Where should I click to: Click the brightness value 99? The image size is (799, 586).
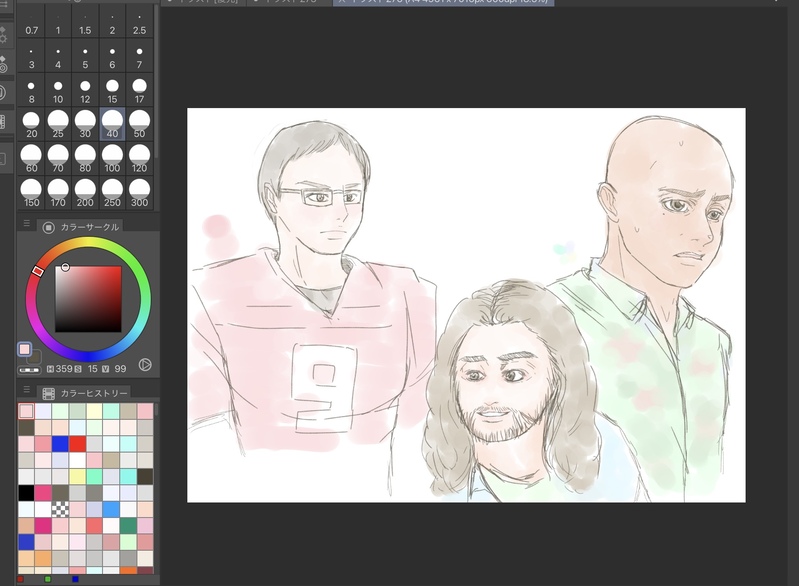(x=120, y=368)
